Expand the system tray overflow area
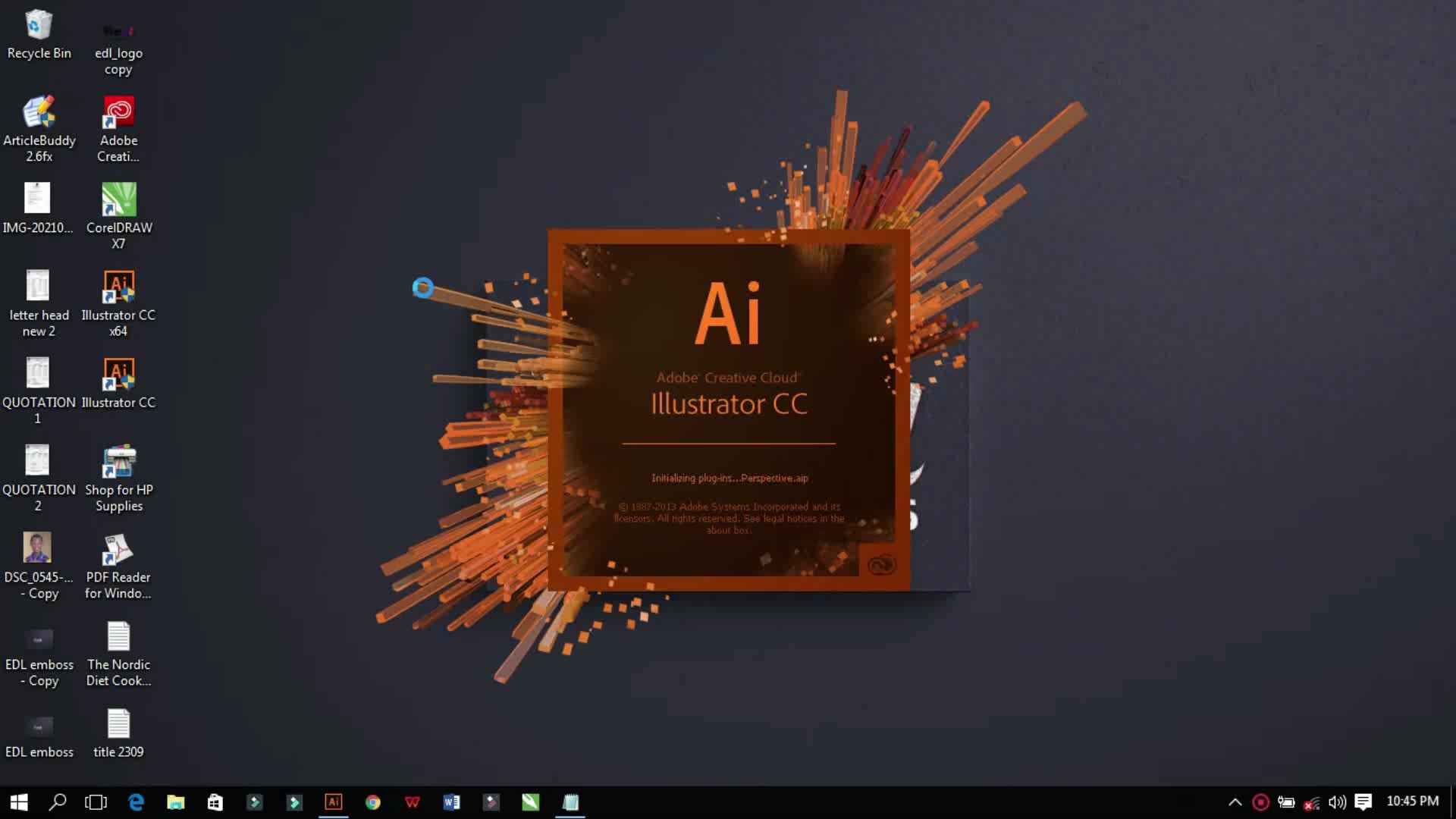 1233,801
